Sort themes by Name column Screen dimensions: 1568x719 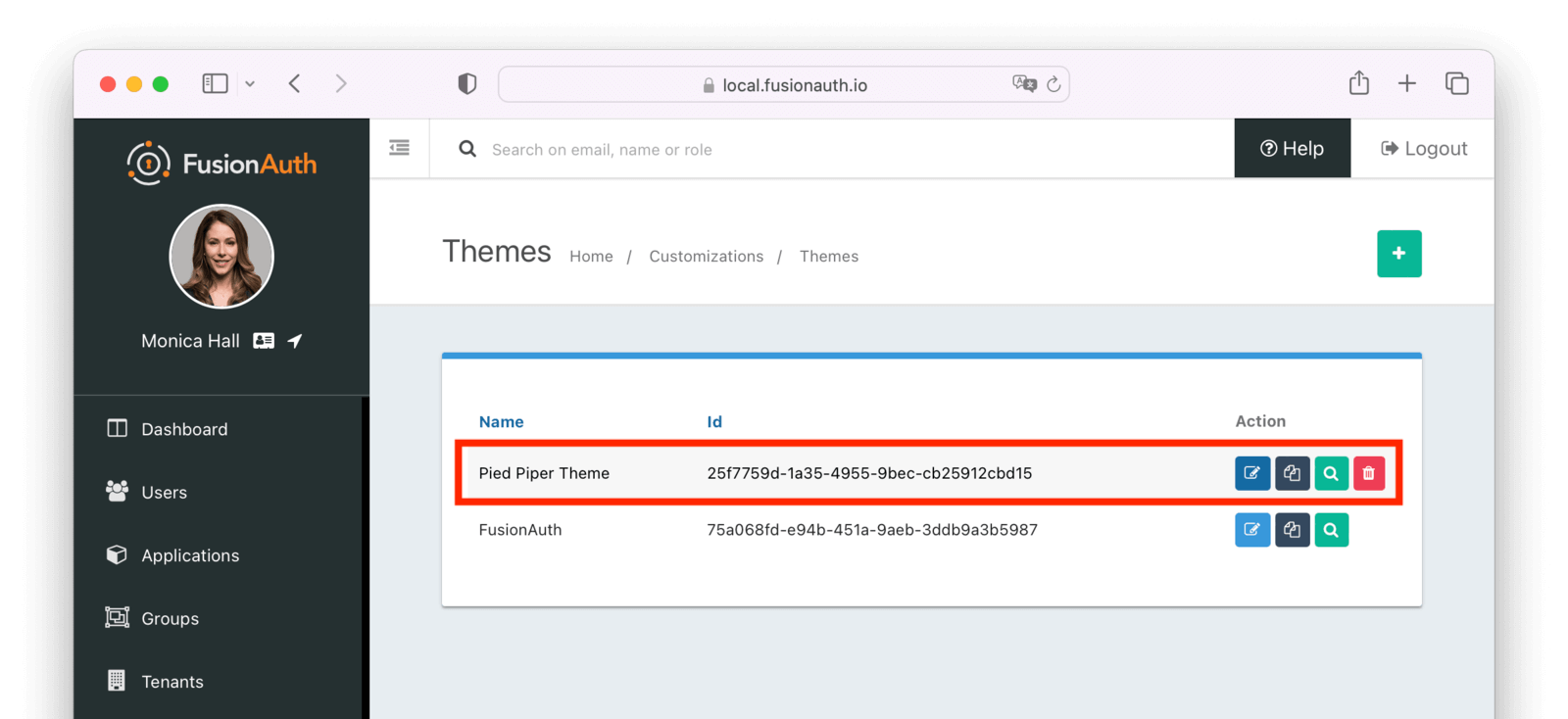pyautogui.click(x=501, y=422)
